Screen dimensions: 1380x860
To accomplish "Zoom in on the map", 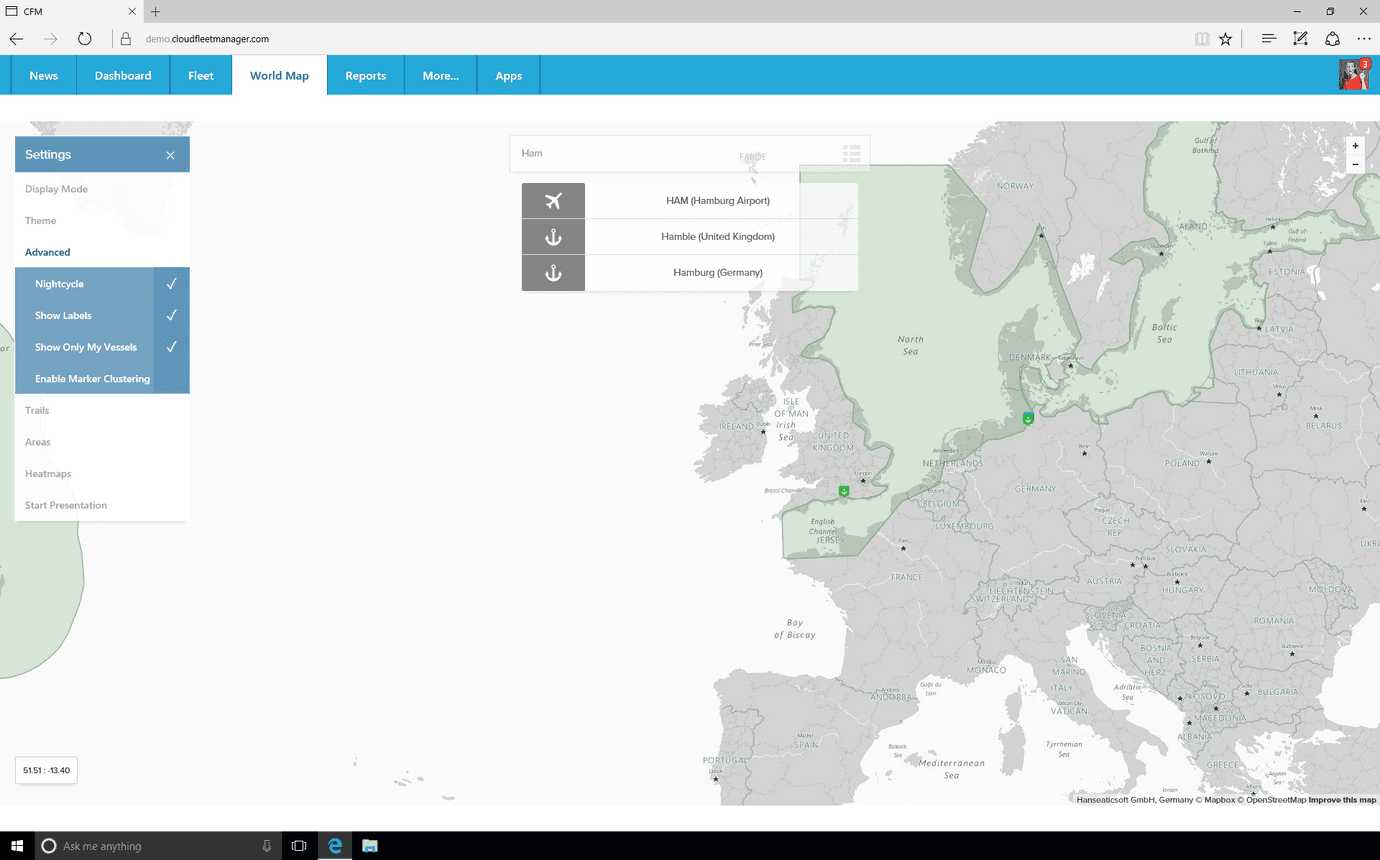I will [1355, 146].
